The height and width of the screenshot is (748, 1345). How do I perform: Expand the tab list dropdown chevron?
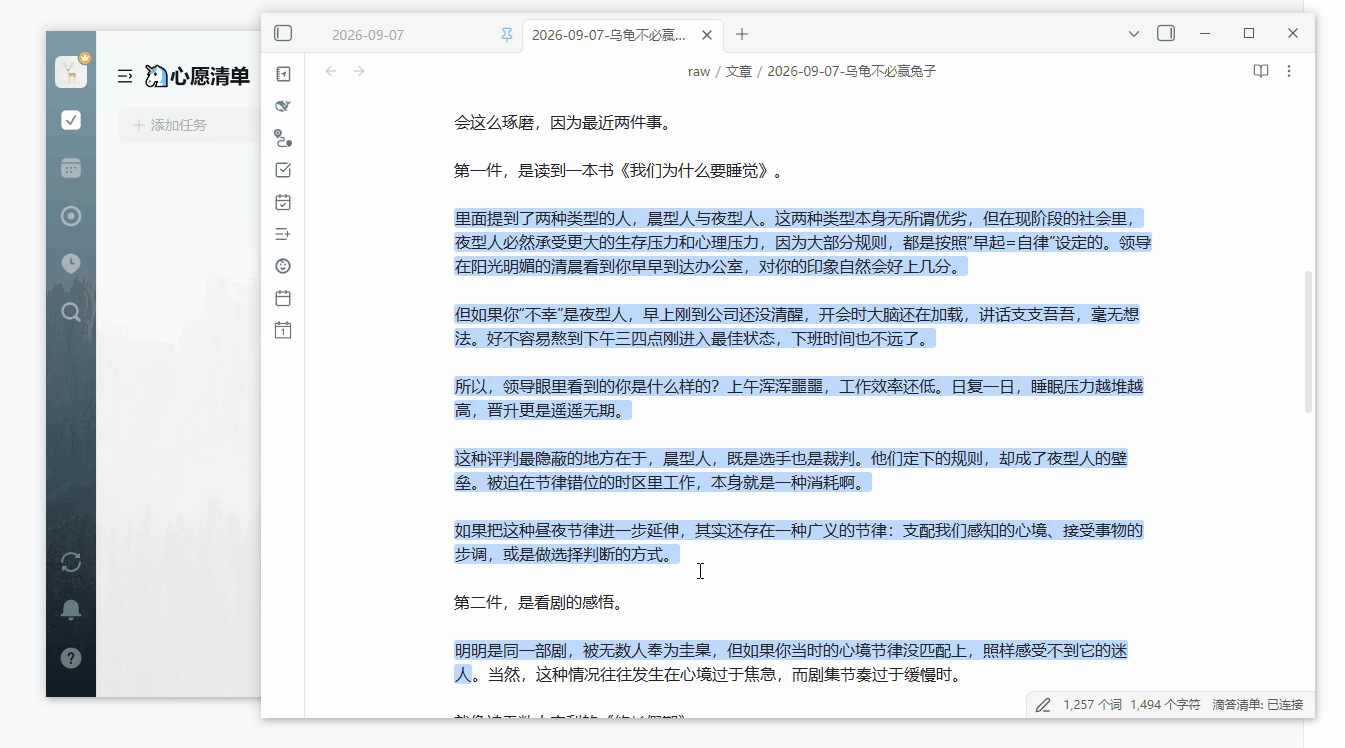click(x=1134, y=34)
